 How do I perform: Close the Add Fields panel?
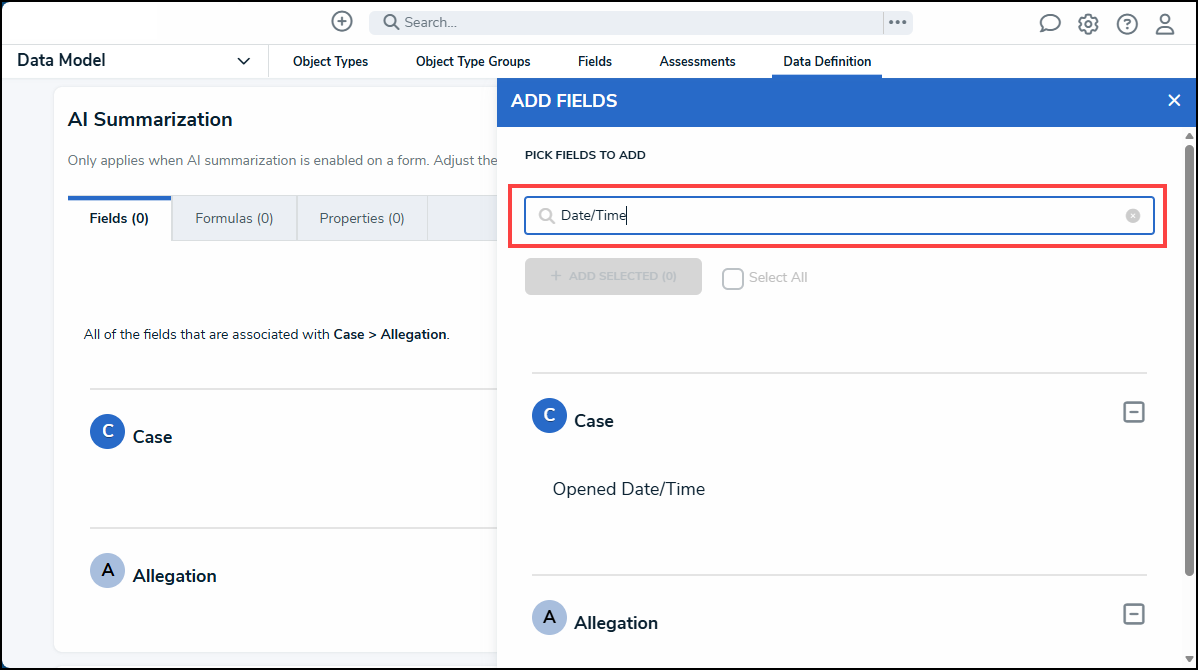[1174, 100]
